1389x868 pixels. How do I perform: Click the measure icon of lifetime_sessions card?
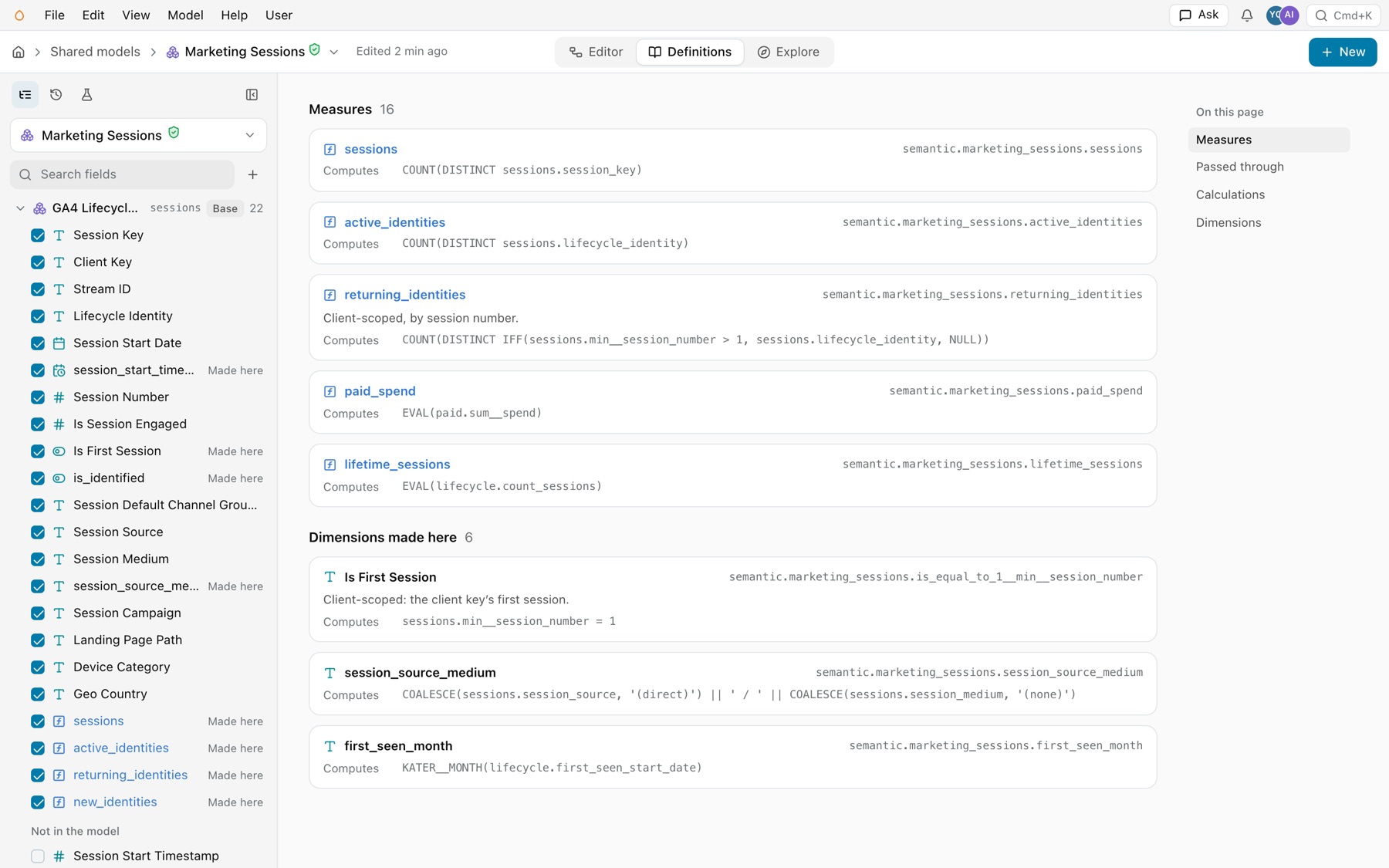pos(330,464)
